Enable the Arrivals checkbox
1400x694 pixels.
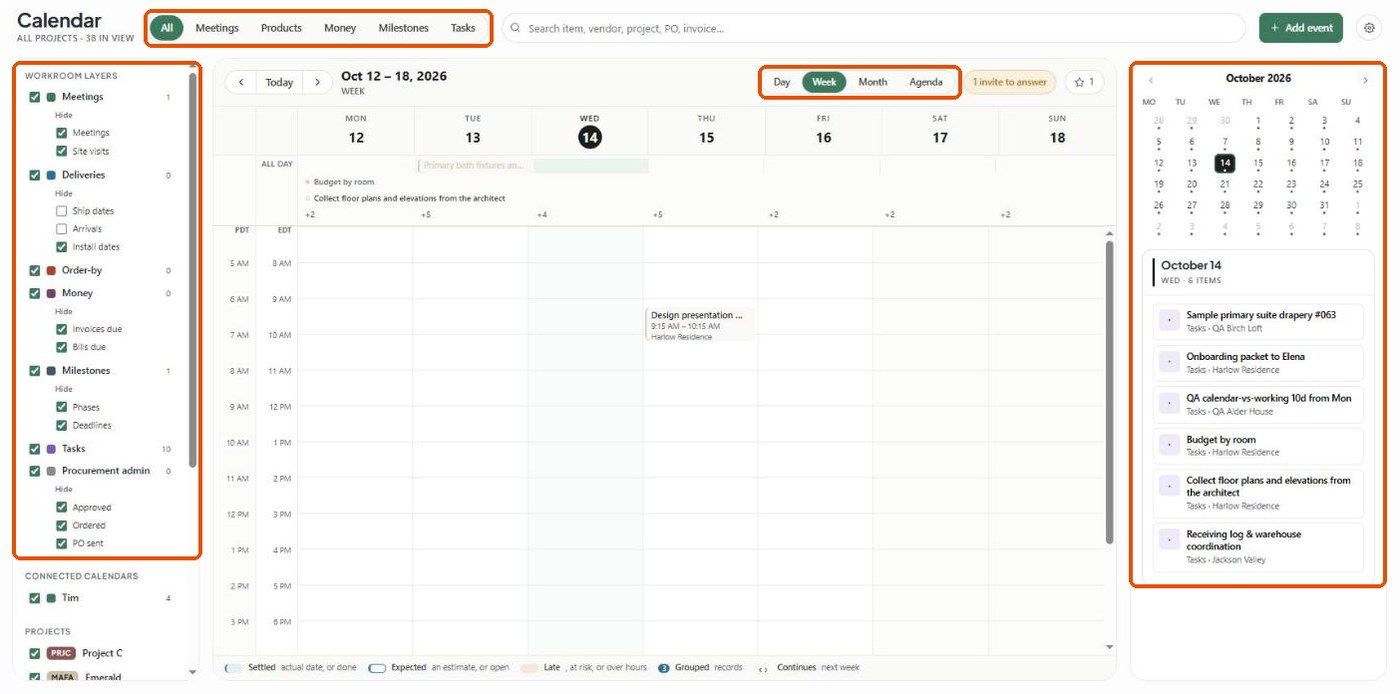(62, 229)
